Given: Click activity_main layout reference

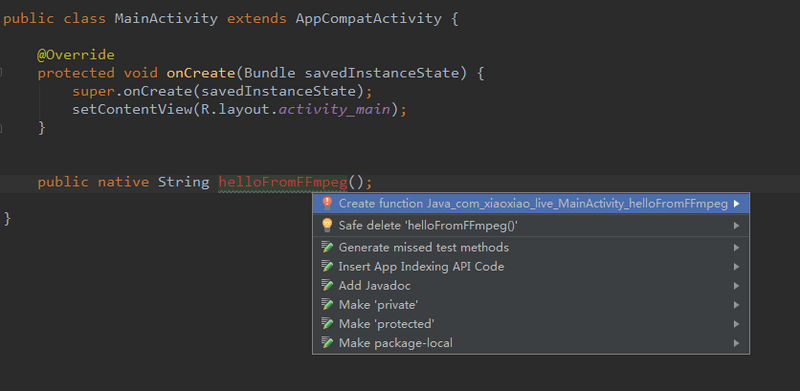Looking at the screenshot, I should click(x=334, y=110).
